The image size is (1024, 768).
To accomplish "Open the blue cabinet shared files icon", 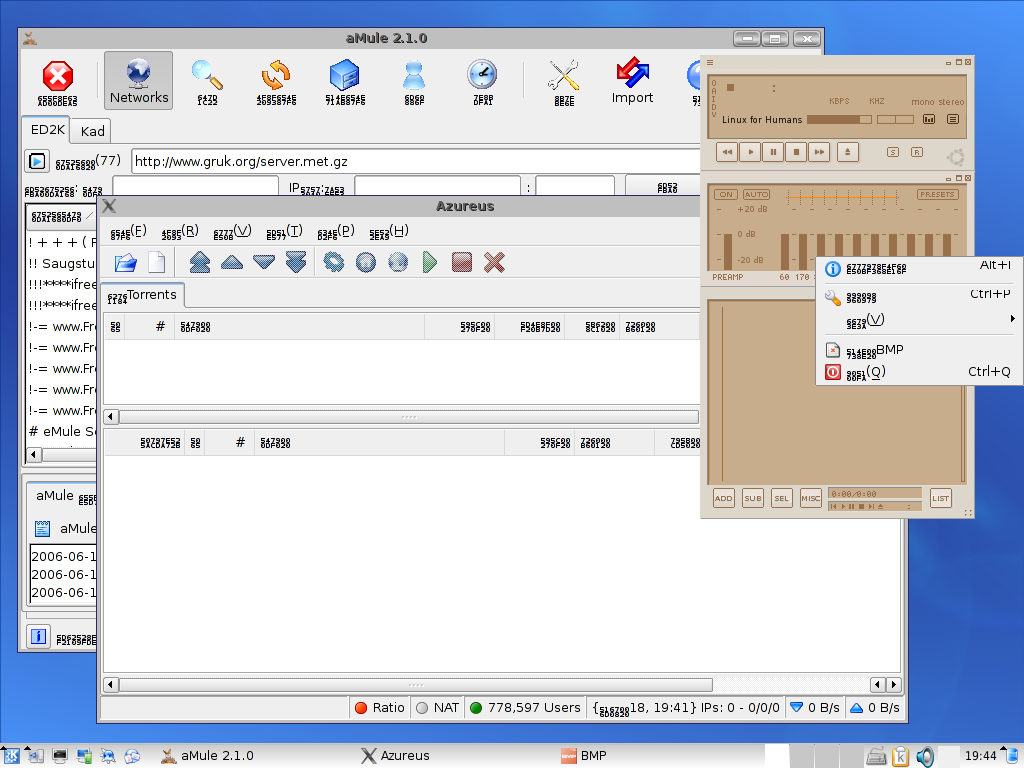I will (x=345, y=81).
